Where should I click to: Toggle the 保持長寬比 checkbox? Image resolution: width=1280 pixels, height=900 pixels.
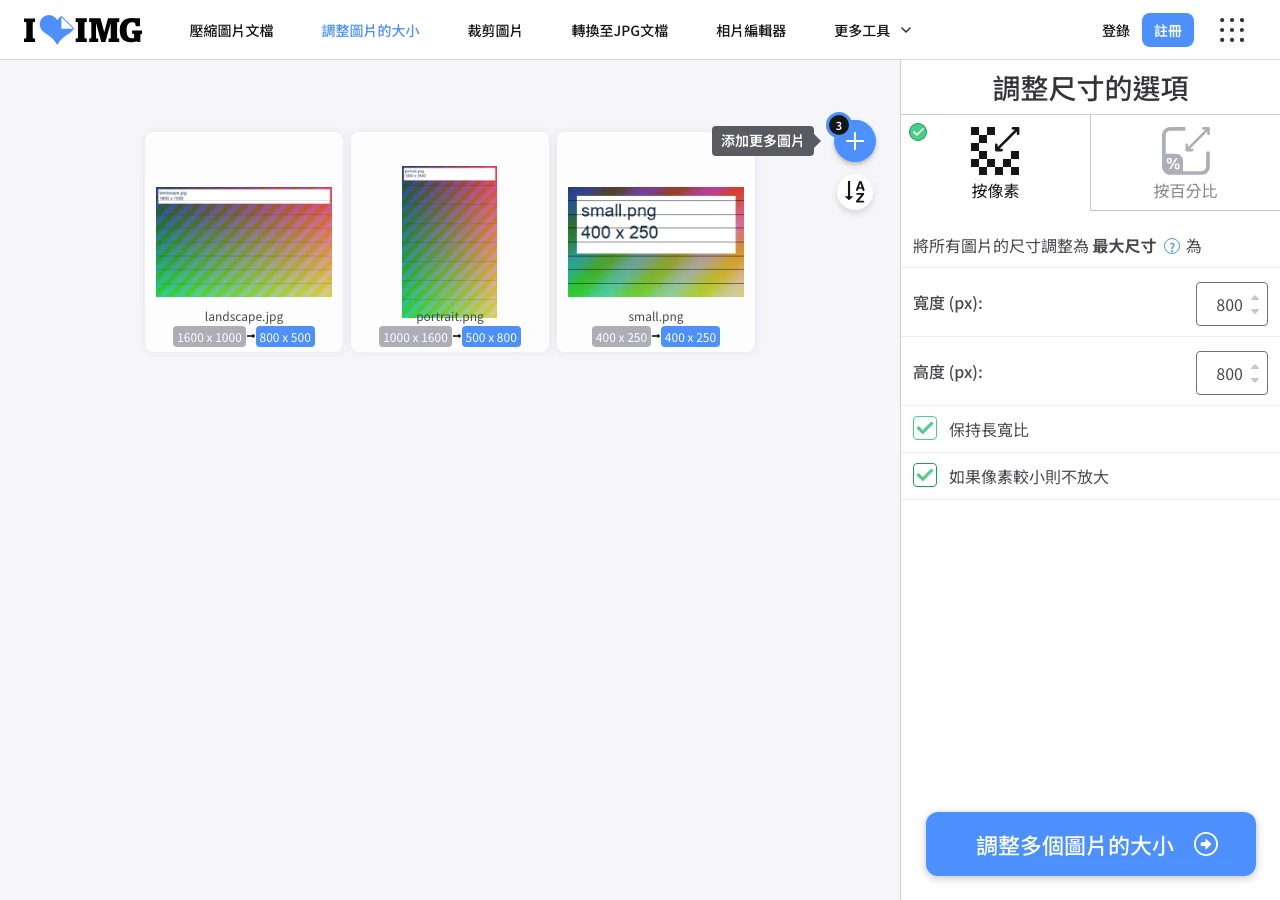click(x=925, y=429)
